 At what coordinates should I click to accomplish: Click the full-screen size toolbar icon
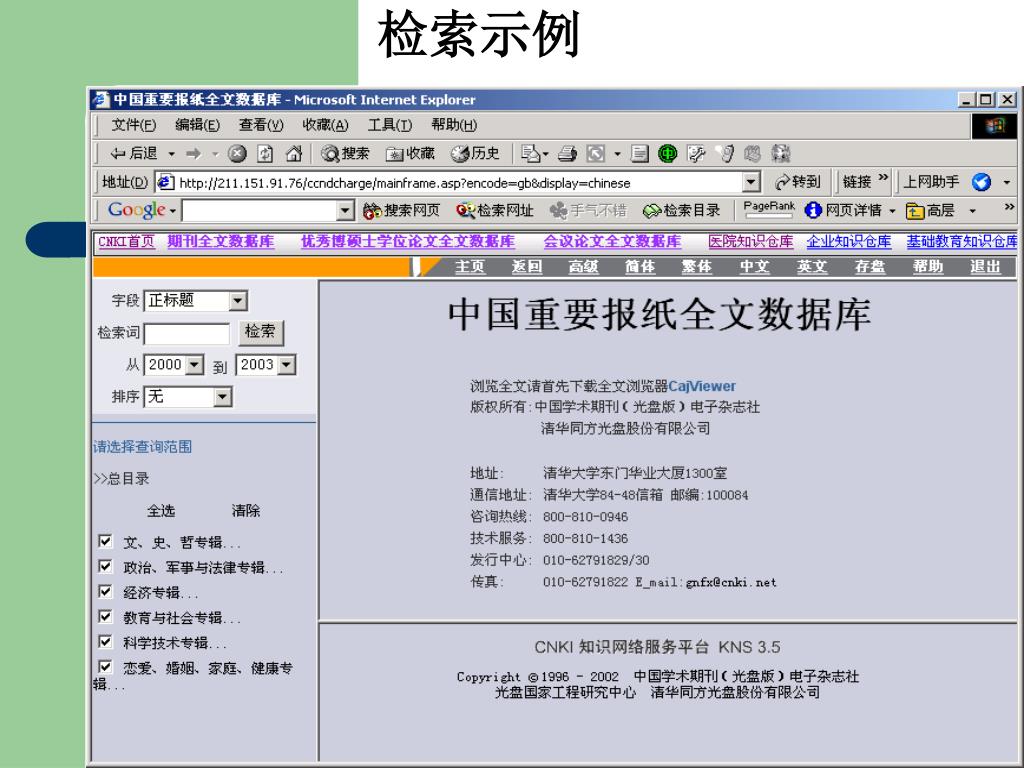pos(596,153)
